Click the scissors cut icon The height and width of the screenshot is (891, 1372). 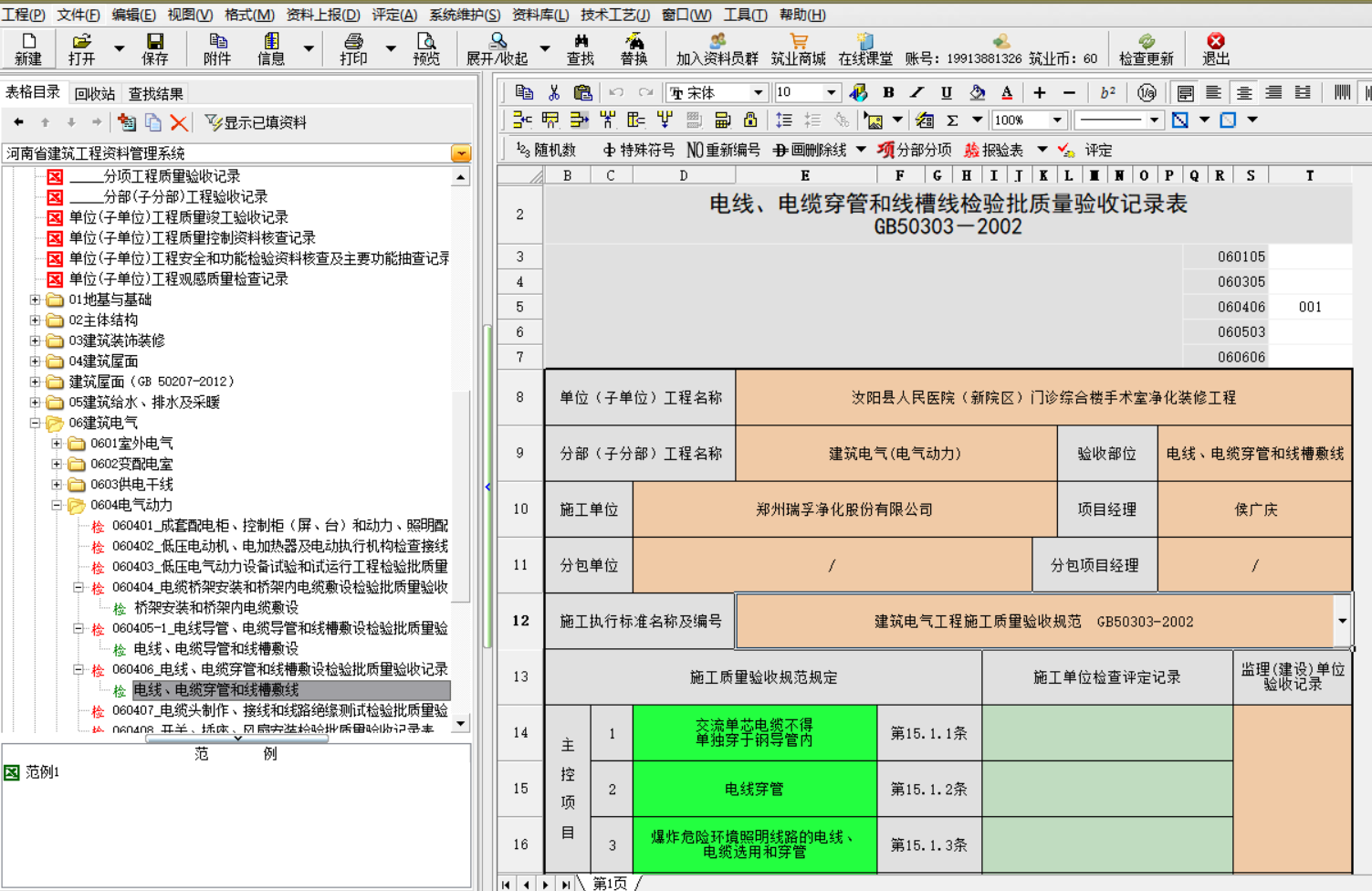tap(553, 92)
